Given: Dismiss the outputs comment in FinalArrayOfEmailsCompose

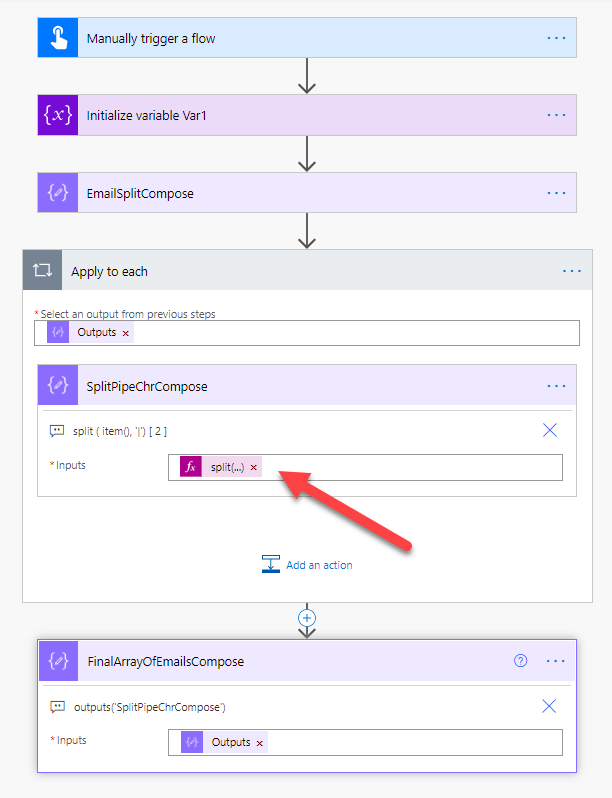Looking at the screenshot, I should point(549,706).
